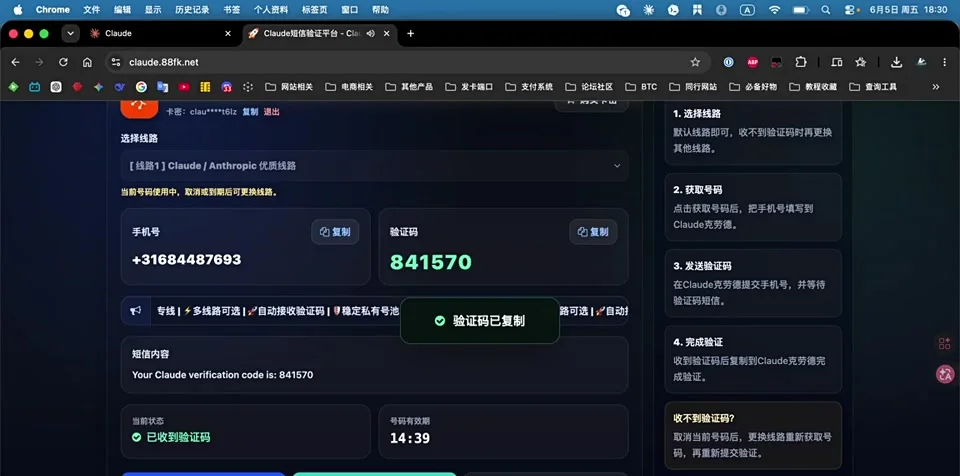Open a new tab with plus button
This screenshot has width=960, height=476.
(411, 34)
